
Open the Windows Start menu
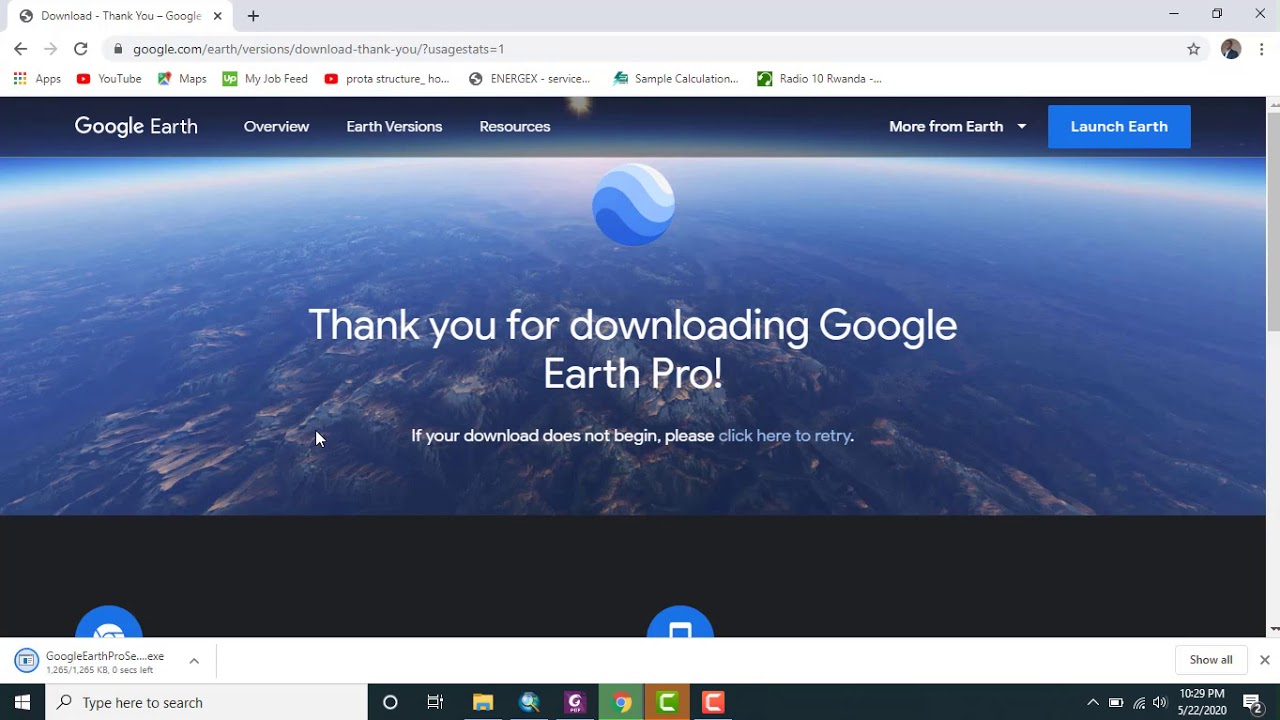coord(22,702)
